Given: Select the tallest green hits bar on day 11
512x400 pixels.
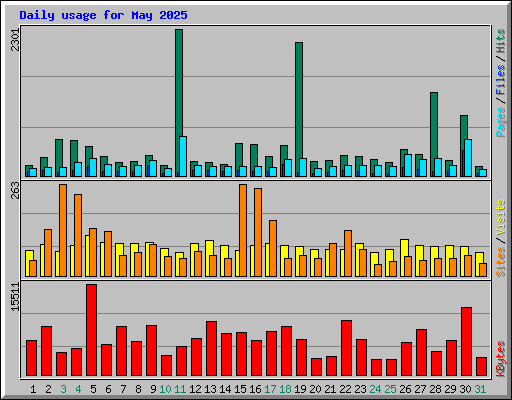Looking at the screenshot, I should [179, 103].
